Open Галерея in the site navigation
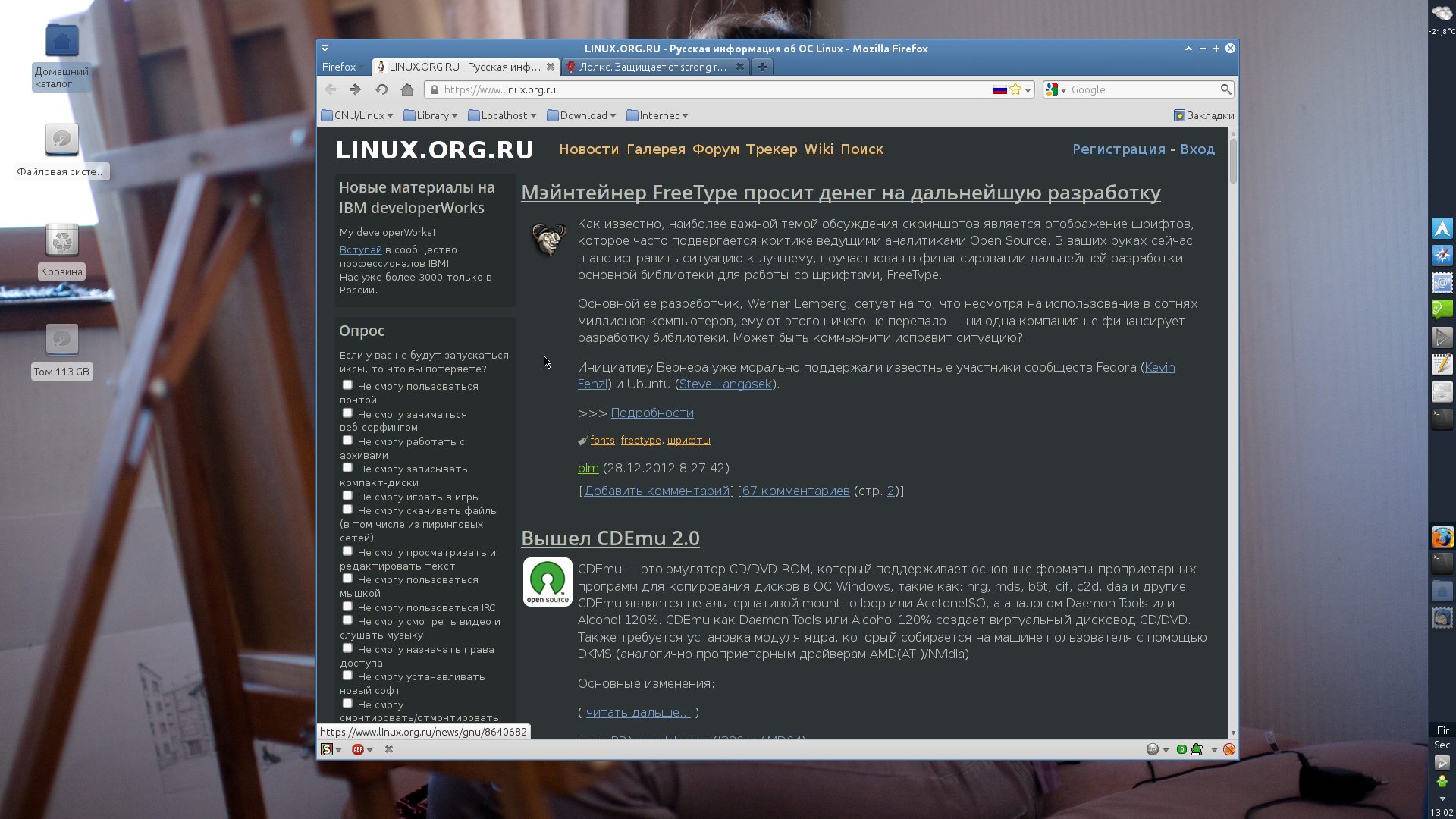This screenshot has width=1456, height=819. point(656,149)
